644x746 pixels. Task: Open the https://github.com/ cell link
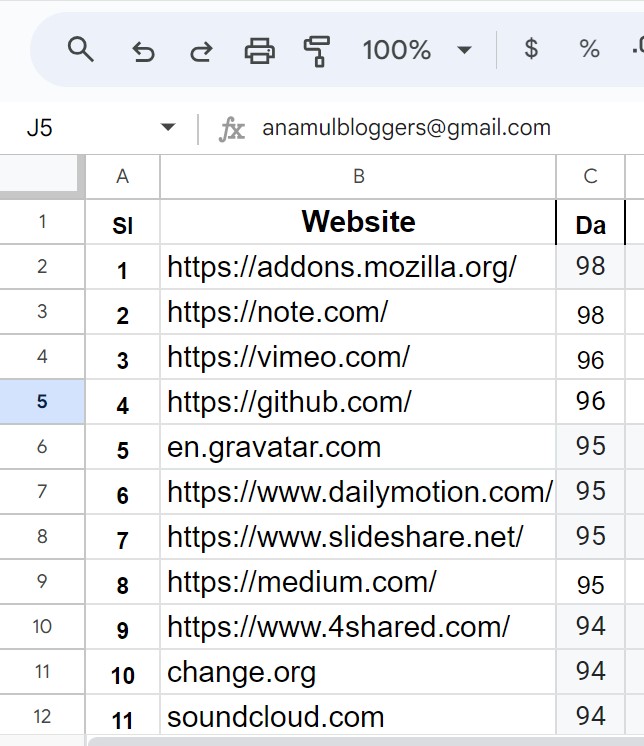(x=290, y=401)
